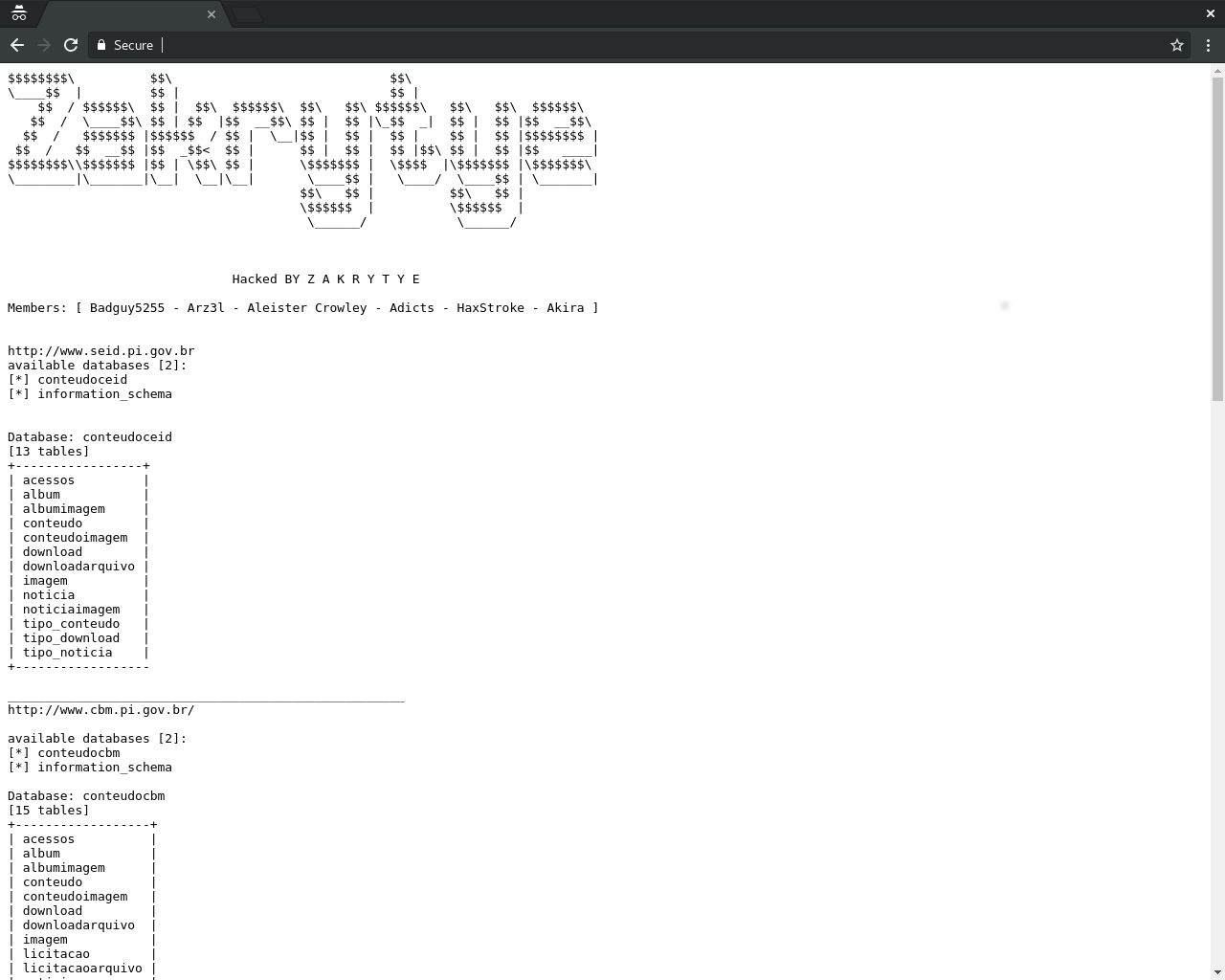1225x980 pixels.
Task: Open a new tab
Action: pos(247,14)
